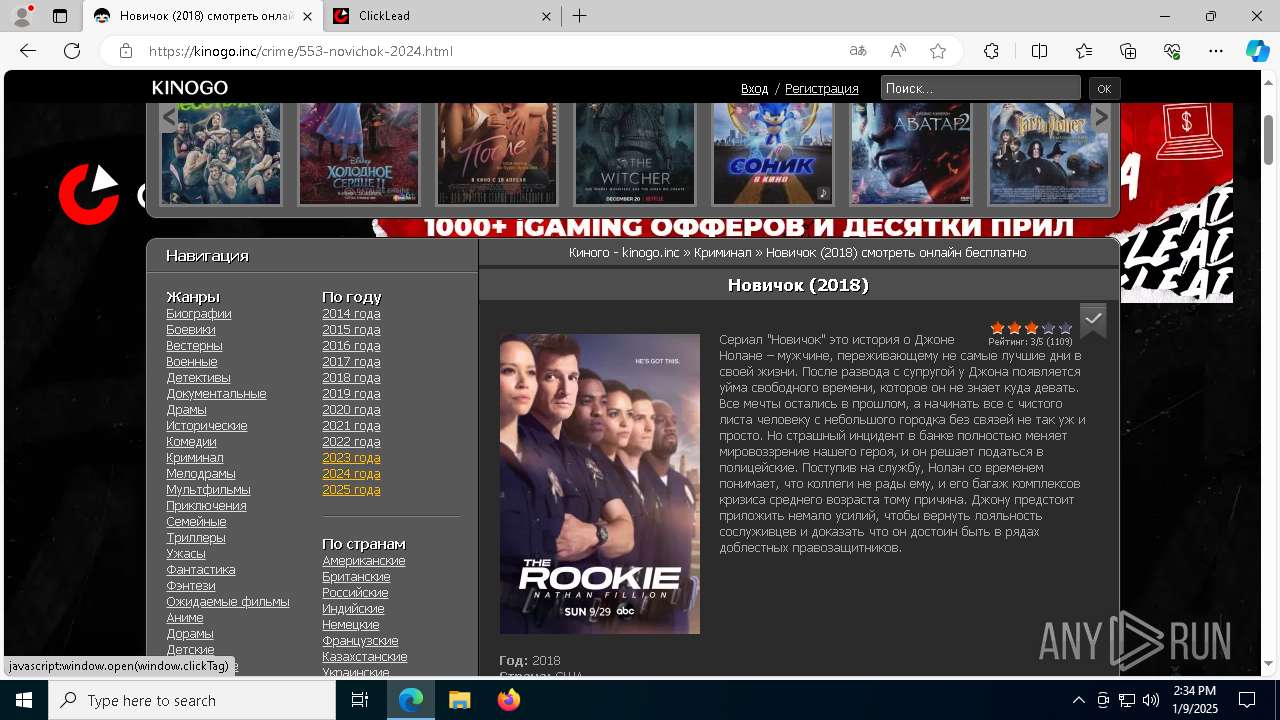Open the Регистрация link
1280x720 pixels.
(x=821, y=89)
